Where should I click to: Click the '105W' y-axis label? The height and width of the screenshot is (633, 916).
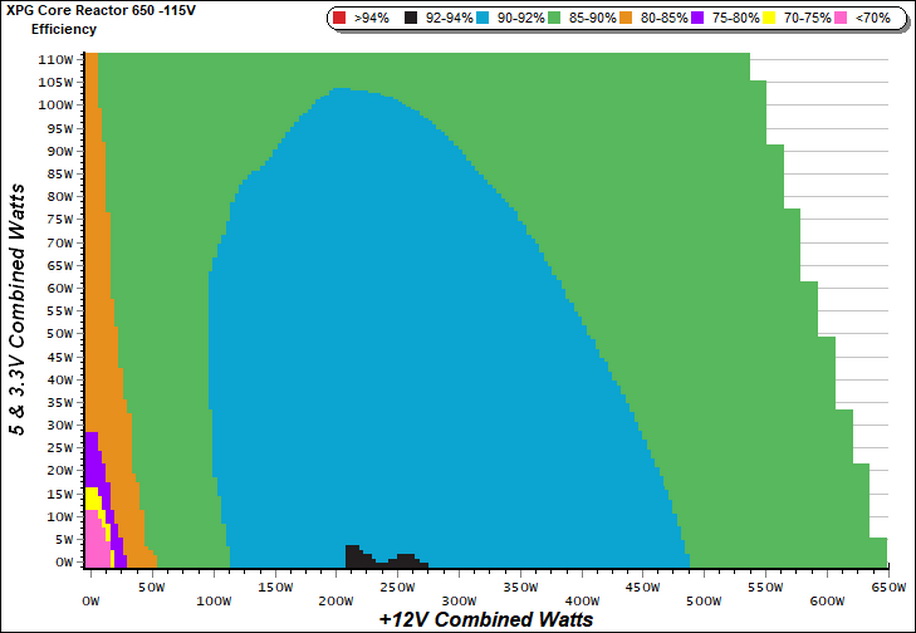(x=56, y=82)
